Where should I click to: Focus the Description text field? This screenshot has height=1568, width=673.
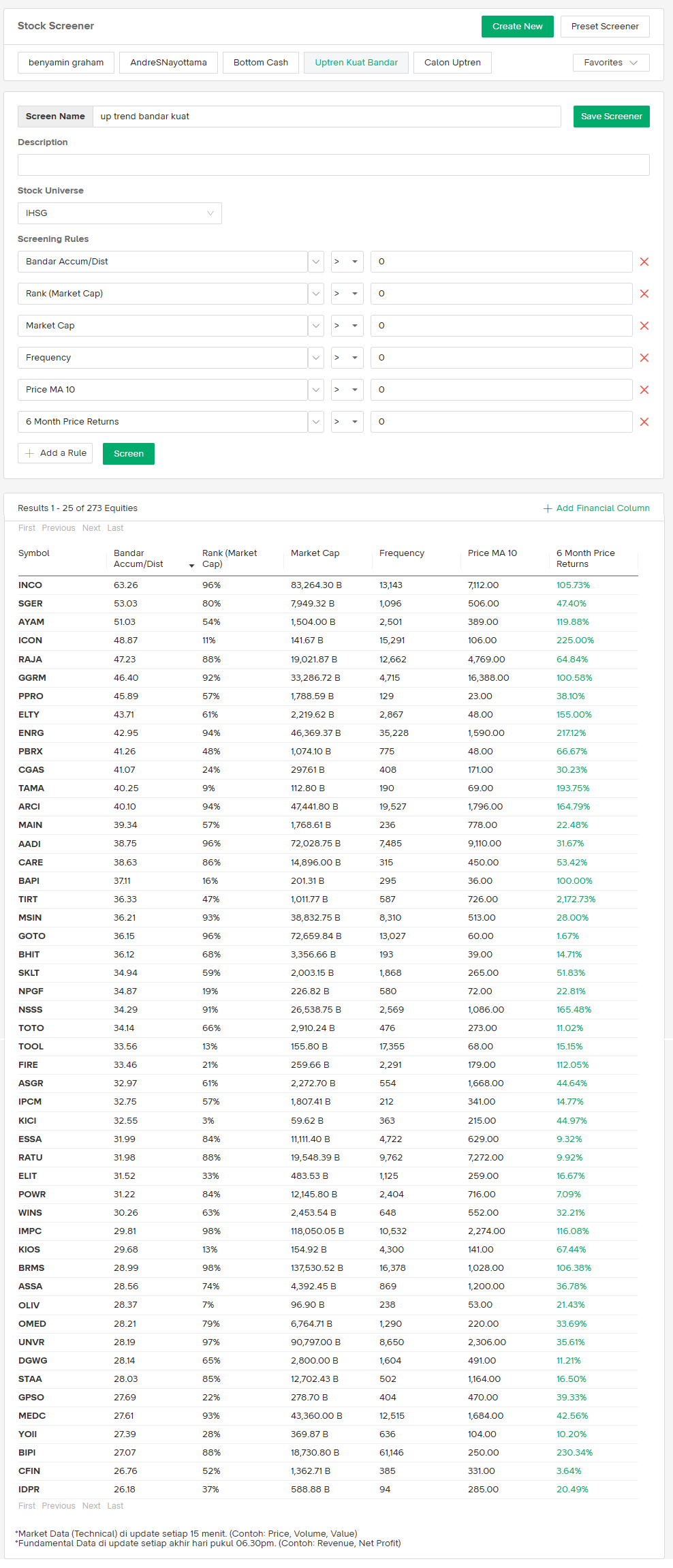pyautogui.click(x=333, y=165)
